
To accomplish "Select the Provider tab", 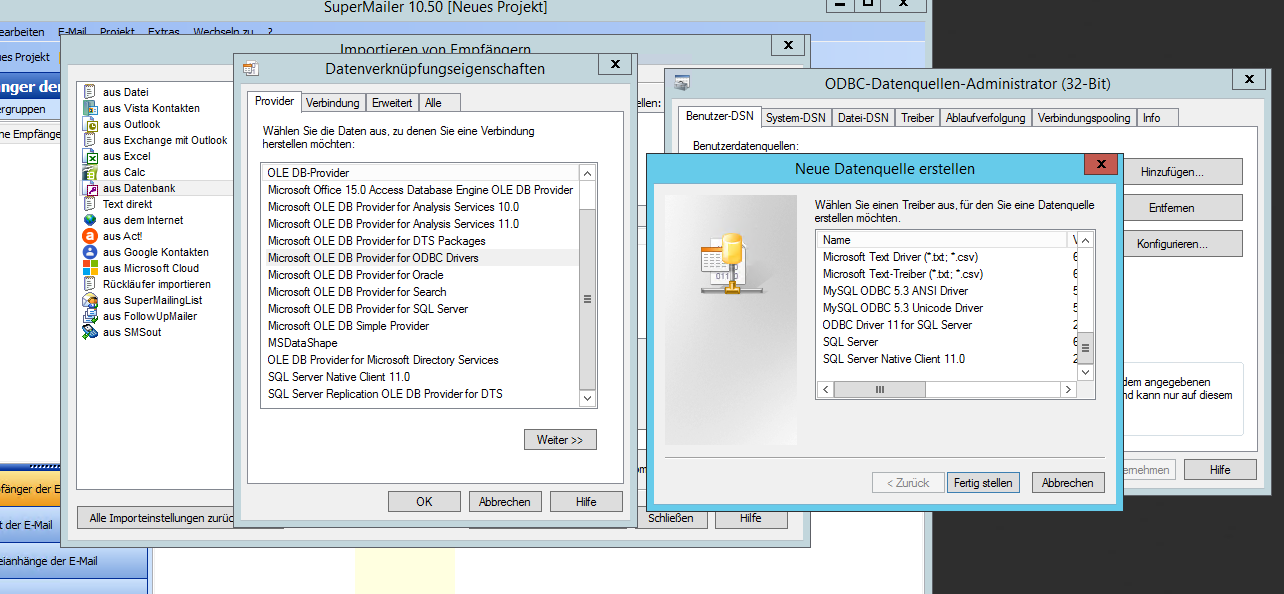I will (274, 101).
